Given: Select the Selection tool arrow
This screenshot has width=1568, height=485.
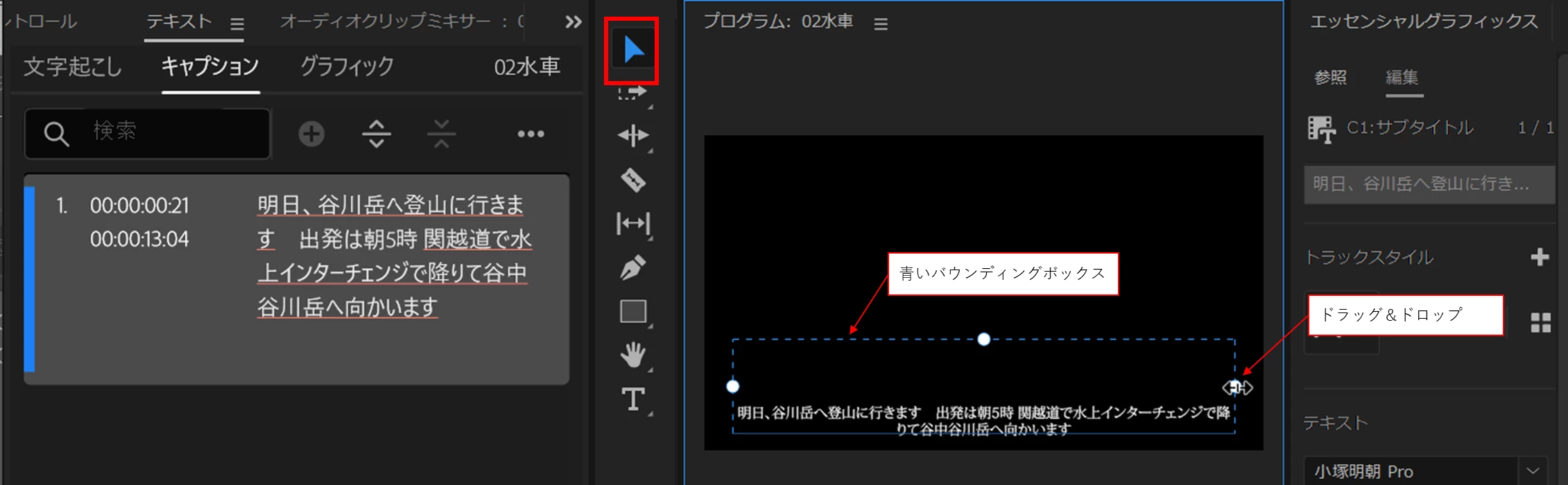Looking at the screenshot, I should tap(632, 51).
